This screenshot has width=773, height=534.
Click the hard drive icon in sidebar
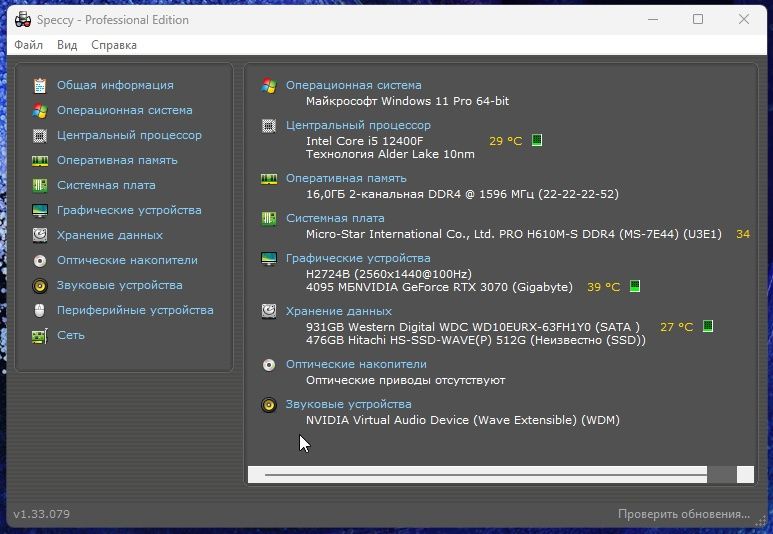(x=40, y=235)
